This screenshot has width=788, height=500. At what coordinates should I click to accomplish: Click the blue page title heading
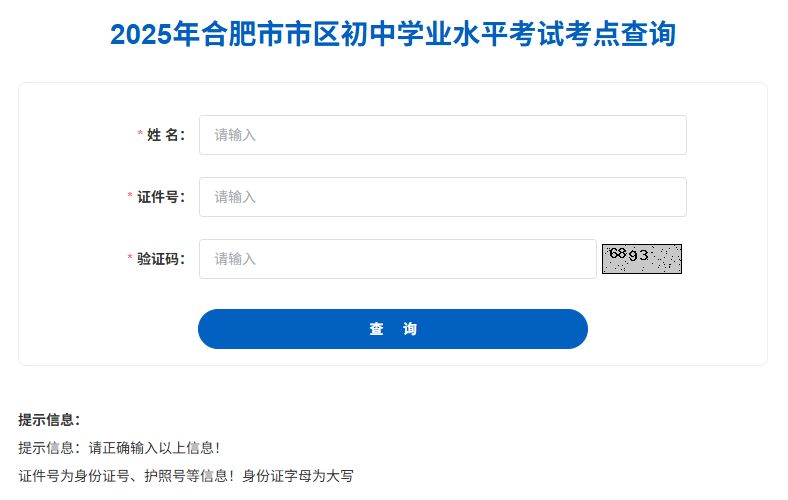tap(393, 34)
